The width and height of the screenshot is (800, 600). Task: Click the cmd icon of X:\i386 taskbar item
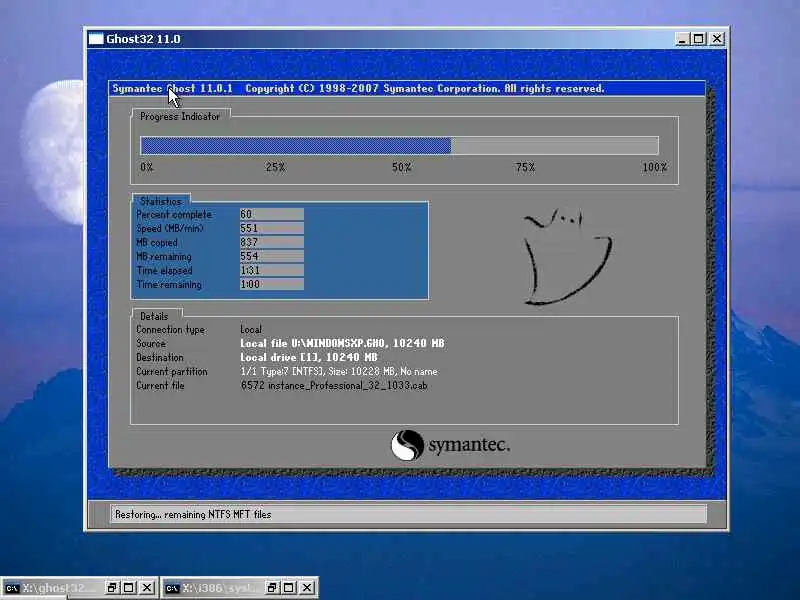coord(172,588)
